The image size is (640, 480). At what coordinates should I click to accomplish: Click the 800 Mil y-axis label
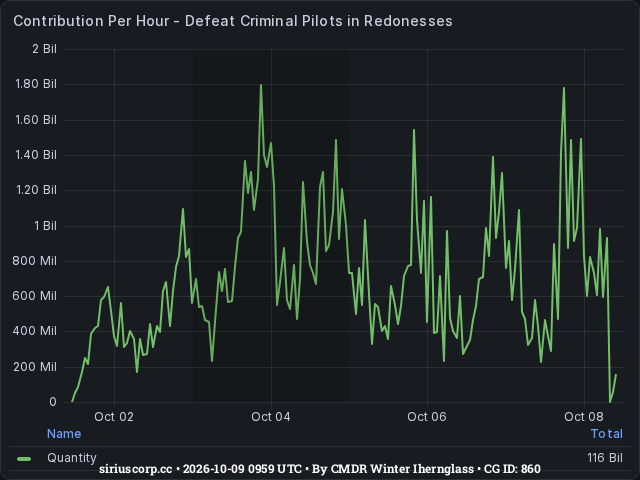(x=35, y=261)
